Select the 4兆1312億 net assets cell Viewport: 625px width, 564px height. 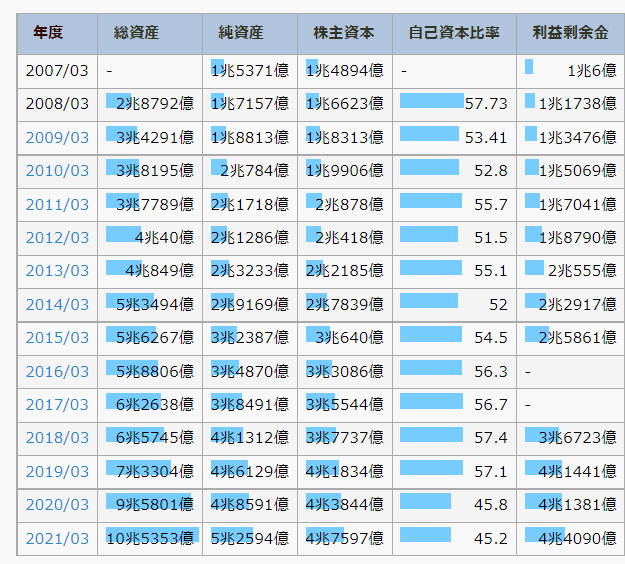[250, 438]
